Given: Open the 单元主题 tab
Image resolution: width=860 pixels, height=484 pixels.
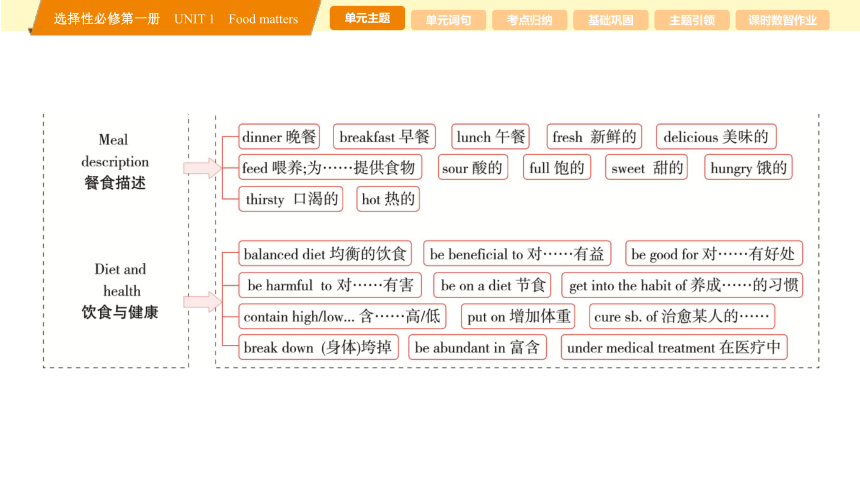Looking at the screenshot, I should tap(367, 18).
